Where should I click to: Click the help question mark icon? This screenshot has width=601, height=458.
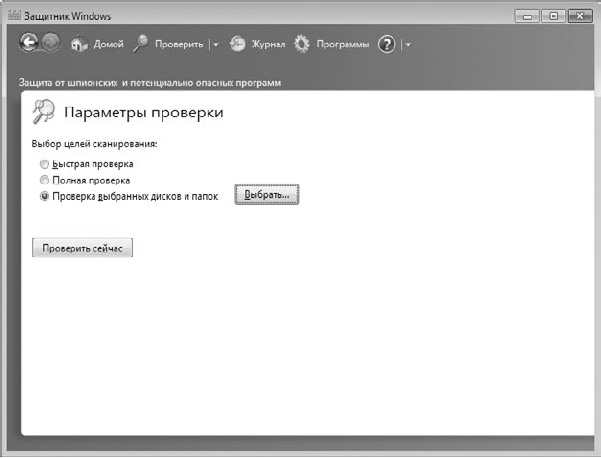click(386, 44)
